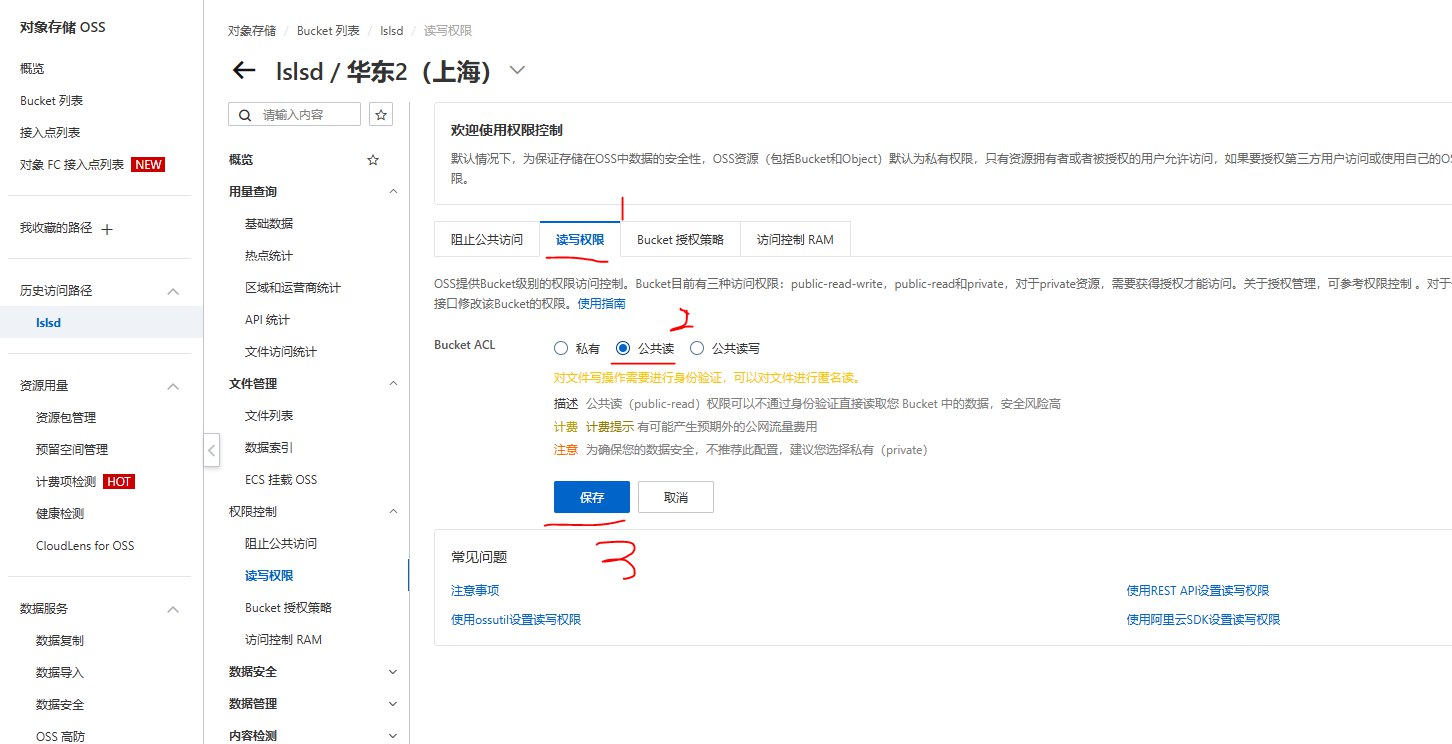Open 使用阿里云SDK设置读写权限 link
1452x744 pixels.
1203,620
